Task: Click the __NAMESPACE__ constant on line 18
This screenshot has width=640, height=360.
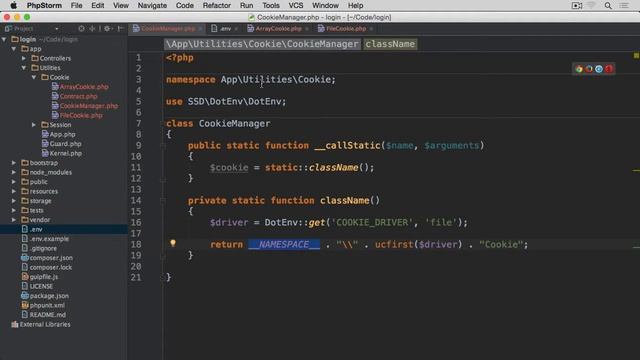Action: coord(284,244)
